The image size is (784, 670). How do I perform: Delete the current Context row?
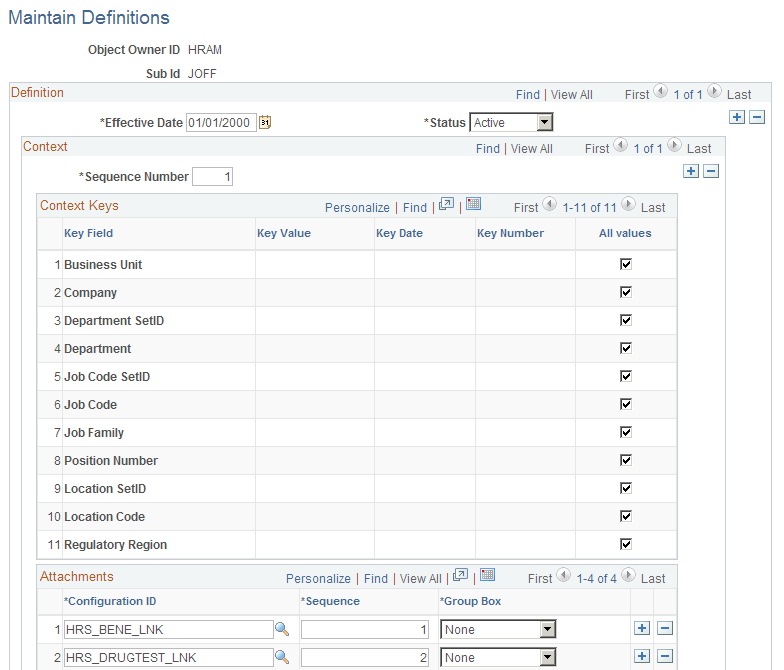pyautogui.click(x=711, y=172)
